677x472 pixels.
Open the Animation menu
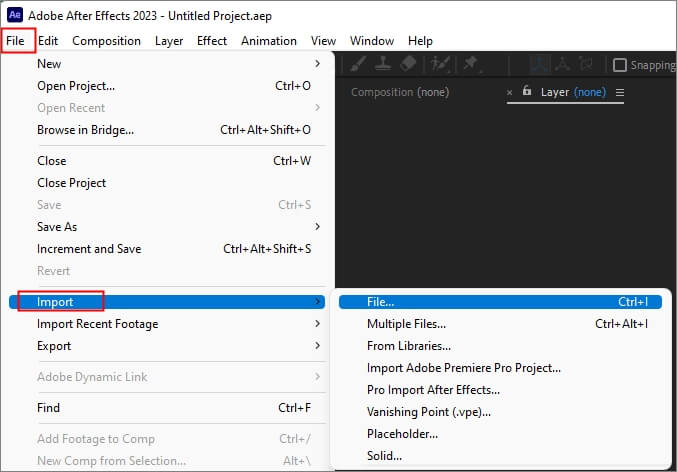click(269, 41)
